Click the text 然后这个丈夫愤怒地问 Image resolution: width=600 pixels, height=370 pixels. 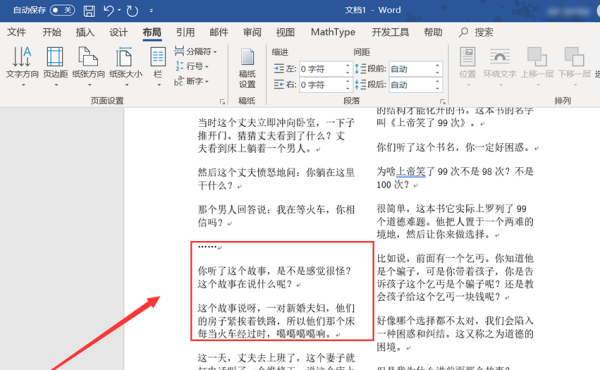[247, 173]
